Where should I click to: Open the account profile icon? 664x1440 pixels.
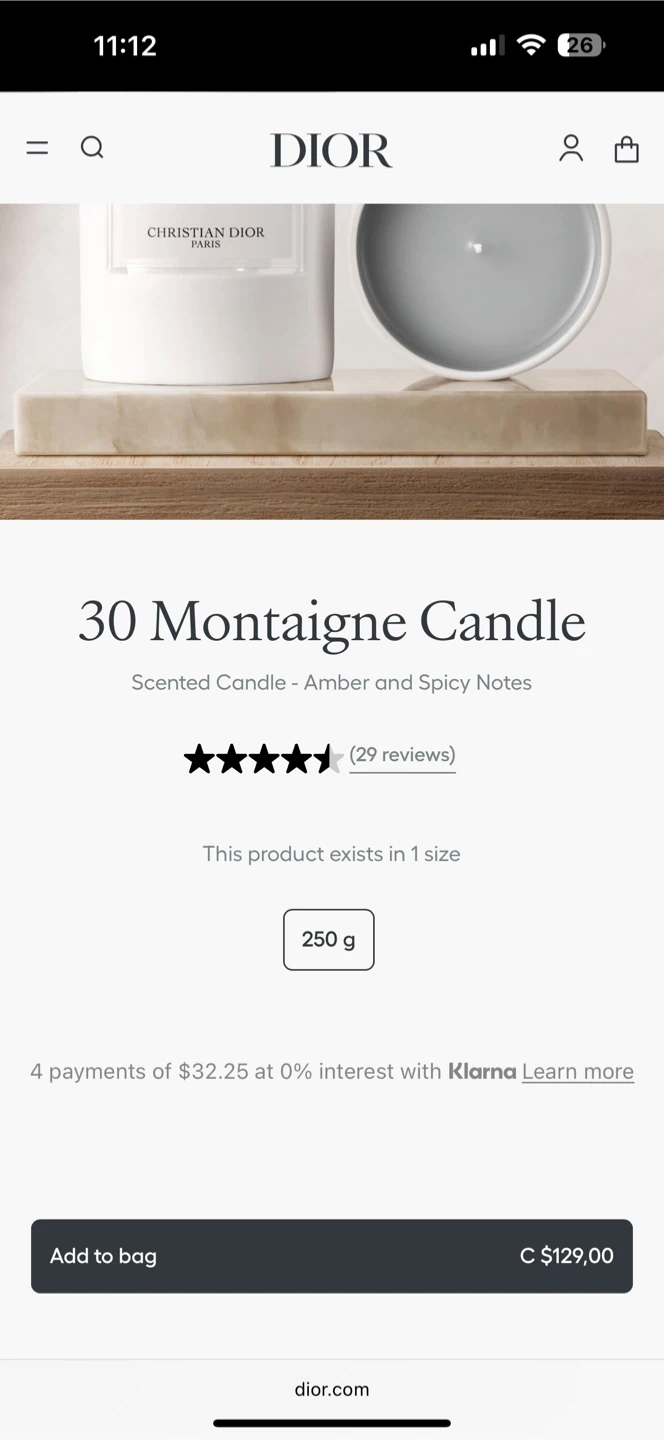tap(571, 148)
